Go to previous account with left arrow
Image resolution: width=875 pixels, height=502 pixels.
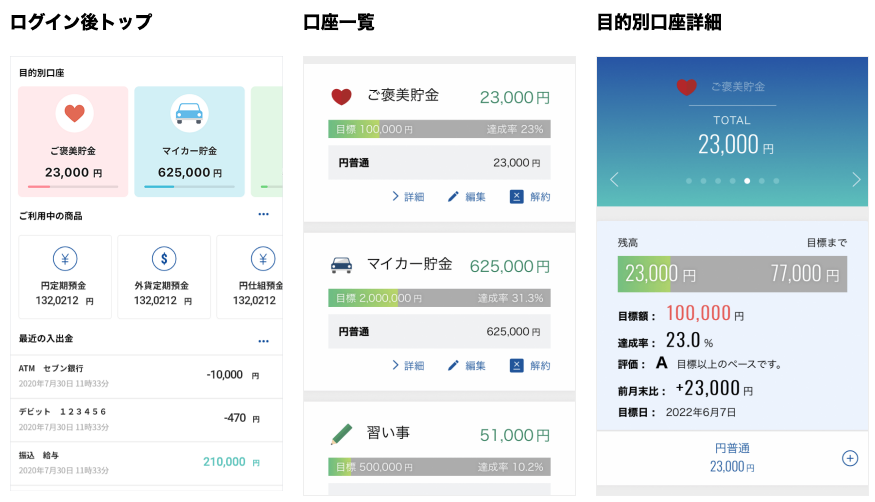point(614,180)
